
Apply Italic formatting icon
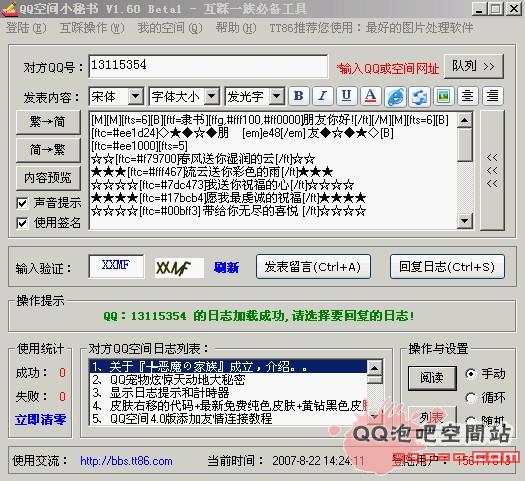322,96
